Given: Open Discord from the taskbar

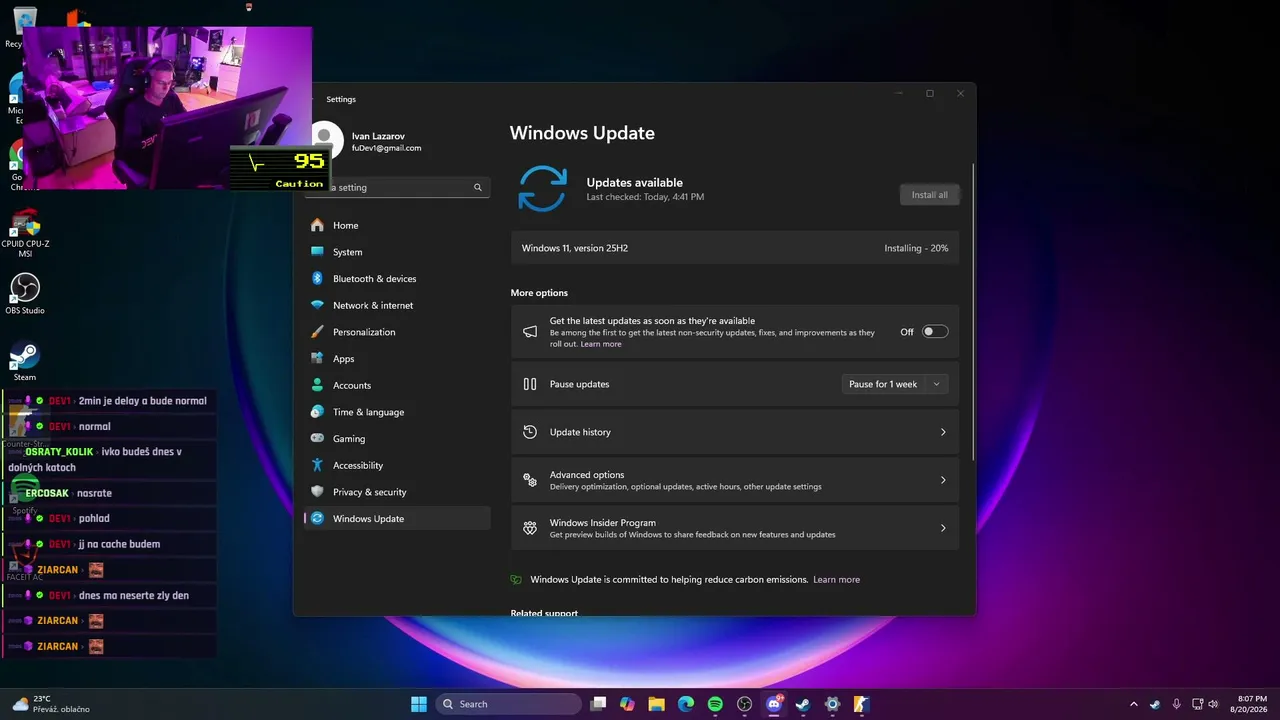Looking at the screenshot, I should coord(773,704).
